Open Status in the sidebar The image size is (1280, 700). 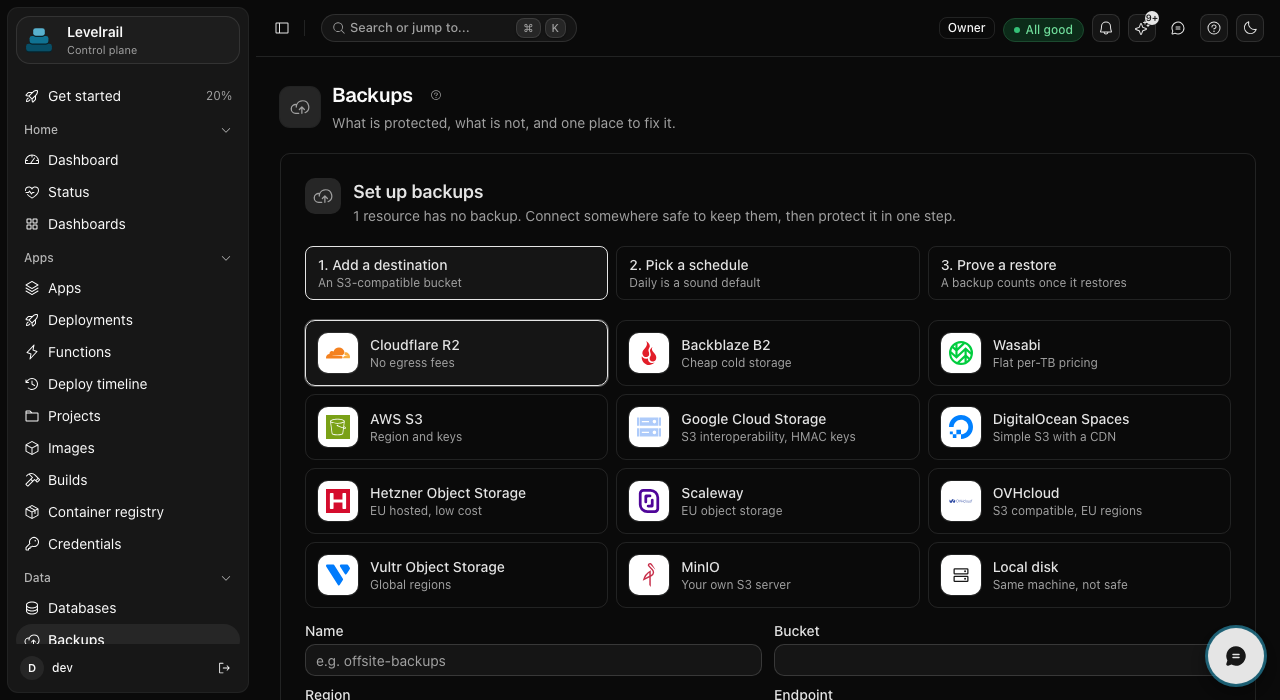tap(128, 192)
